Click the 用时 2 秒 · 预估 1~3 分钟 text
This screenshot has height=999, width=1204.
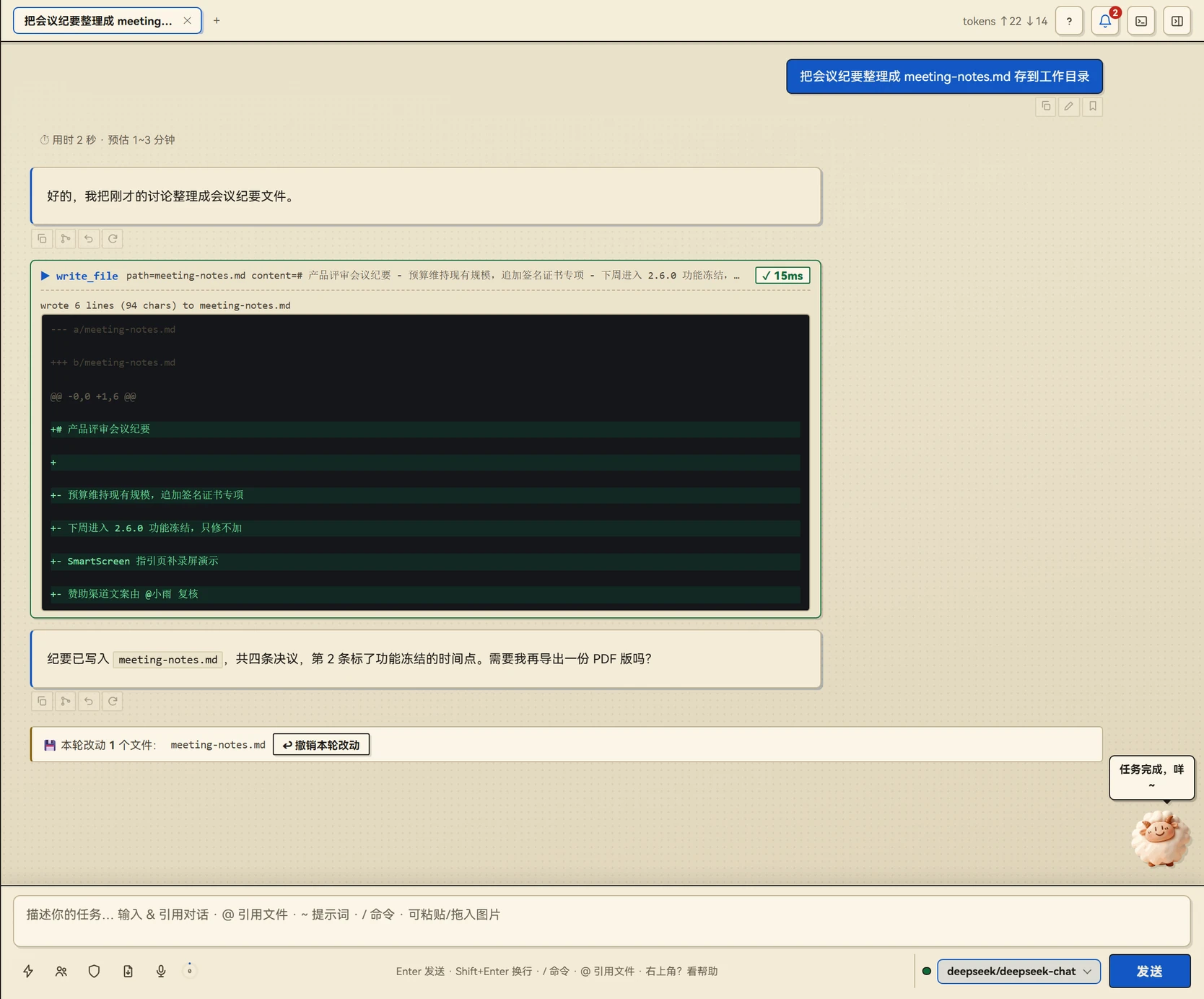tap(108, 140)
